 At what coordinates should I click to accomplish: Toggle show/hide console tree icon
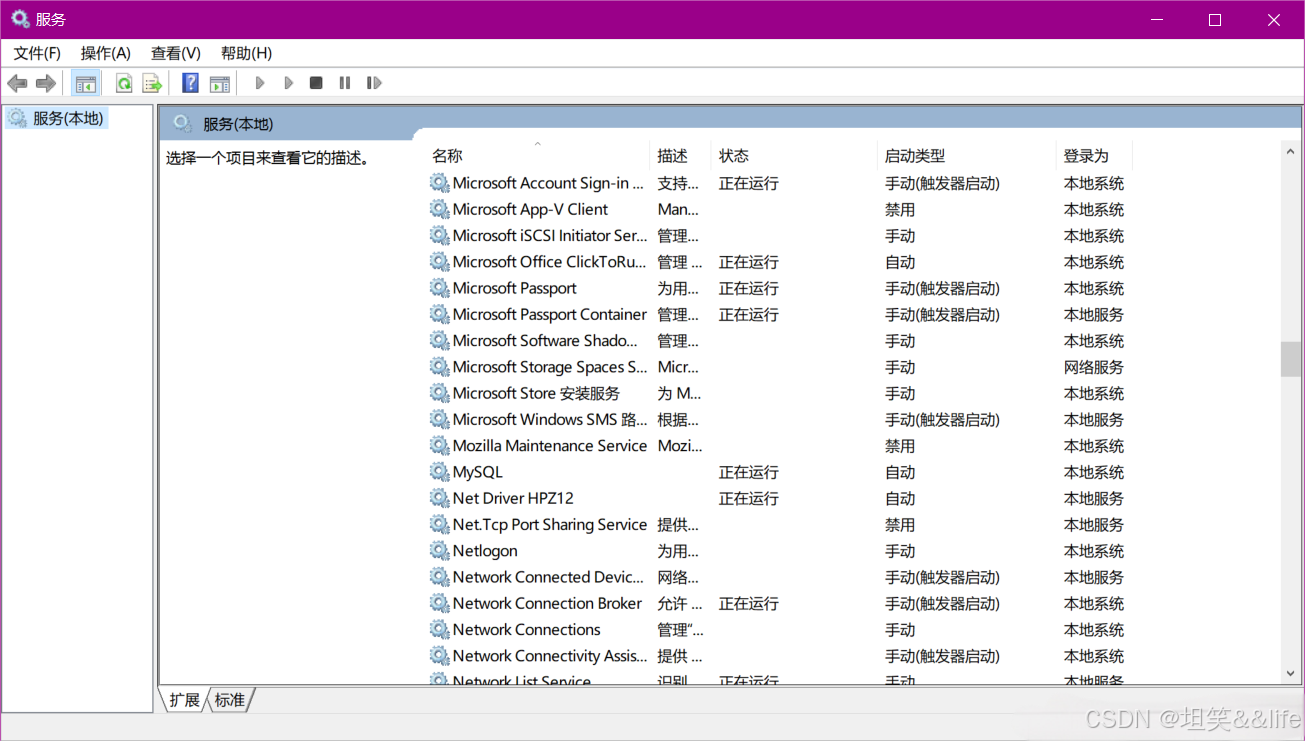[x=86, y=83]
